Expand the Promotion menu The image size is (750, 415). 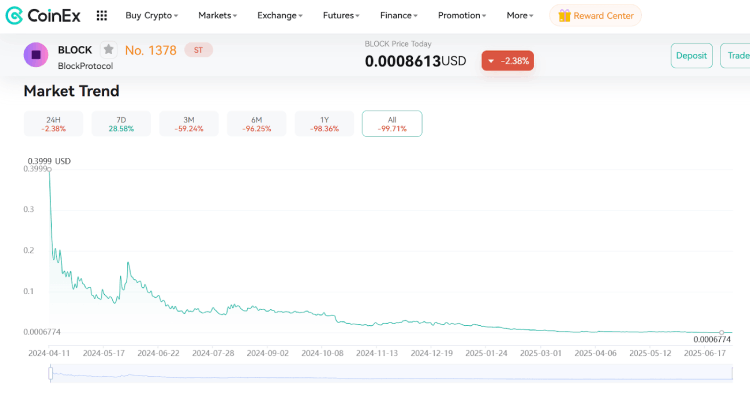(x=462, y=15)
